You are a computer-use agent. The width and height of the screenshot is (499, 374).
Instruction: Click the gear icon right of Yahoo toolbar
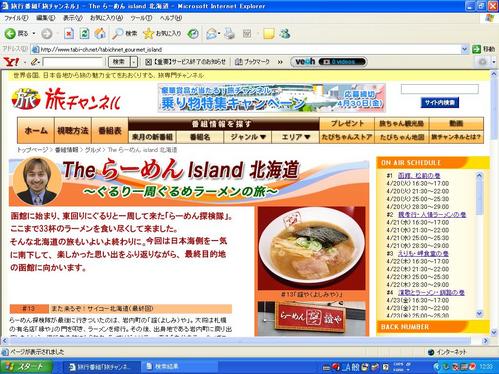tap(482, 62)
